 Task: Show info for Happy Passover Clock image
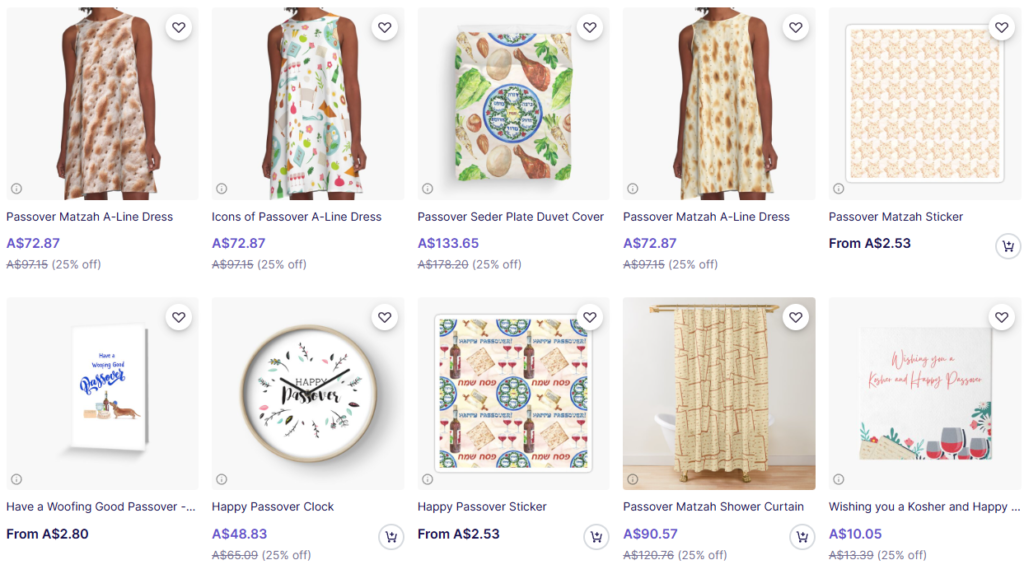click(222, 479)
